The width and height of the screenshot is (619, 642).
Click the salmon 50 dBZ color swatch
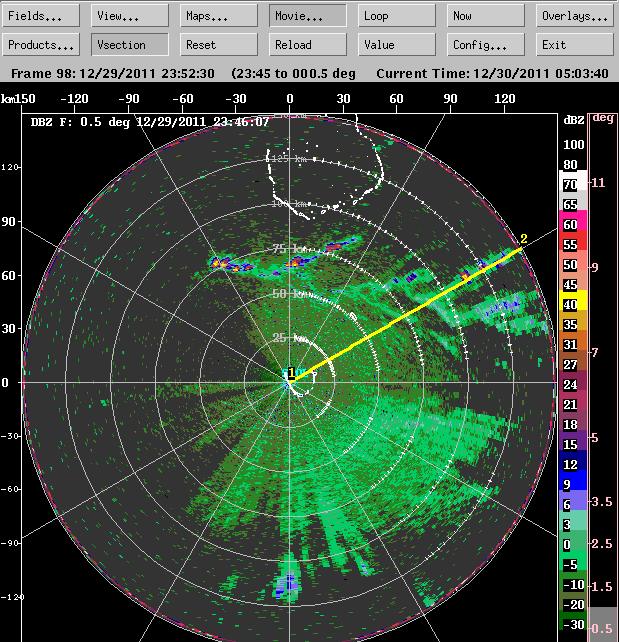coord(573,260)
